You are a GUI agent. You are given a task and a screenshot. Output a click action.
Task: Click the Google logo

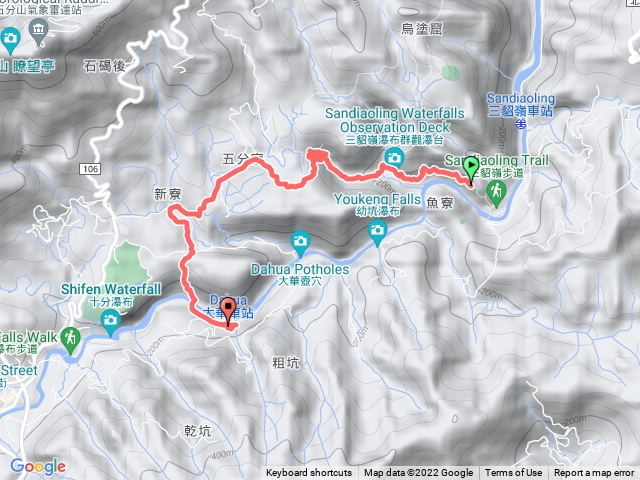[x=38, y=466]
